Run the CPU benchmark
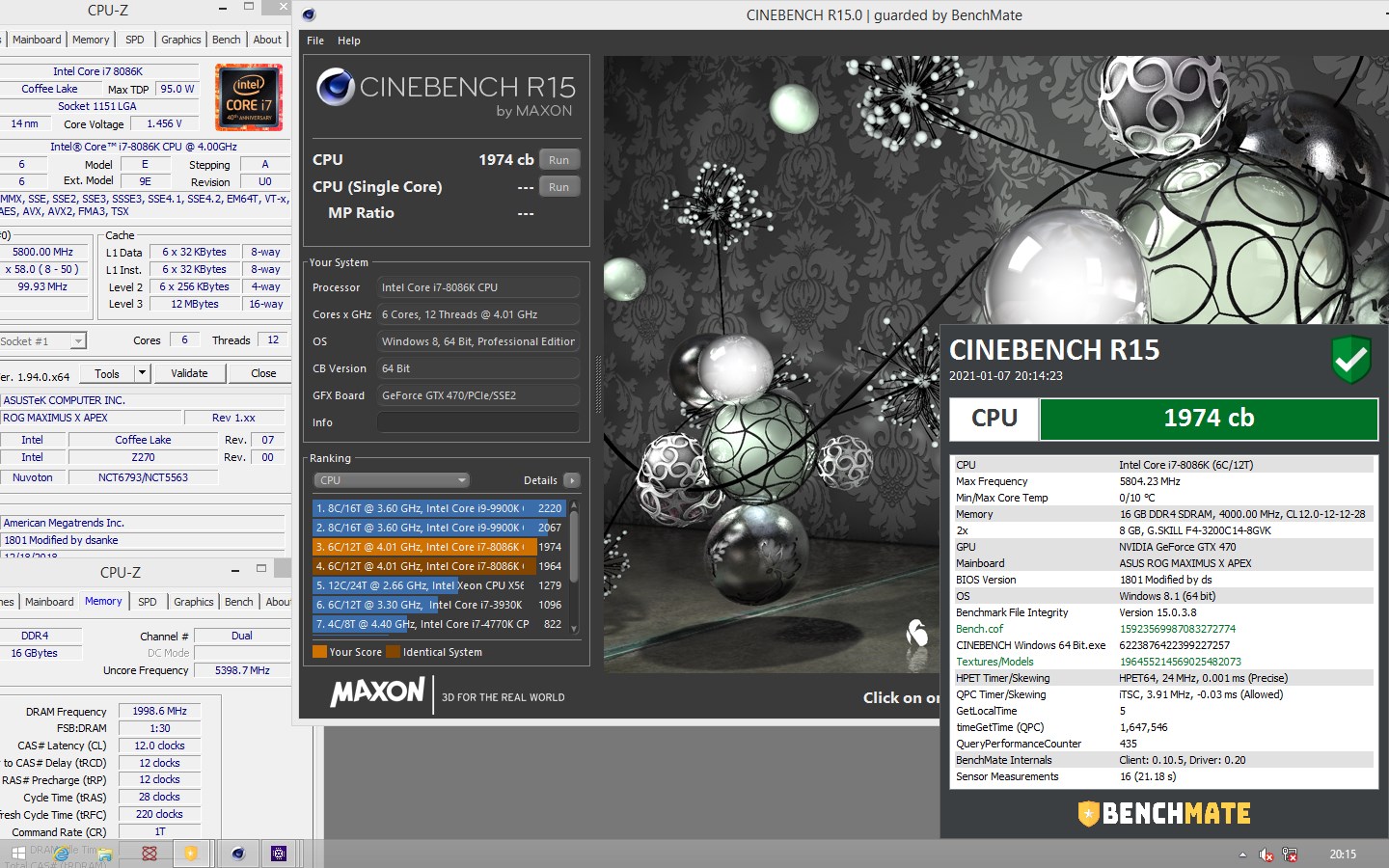 (559, 160)
